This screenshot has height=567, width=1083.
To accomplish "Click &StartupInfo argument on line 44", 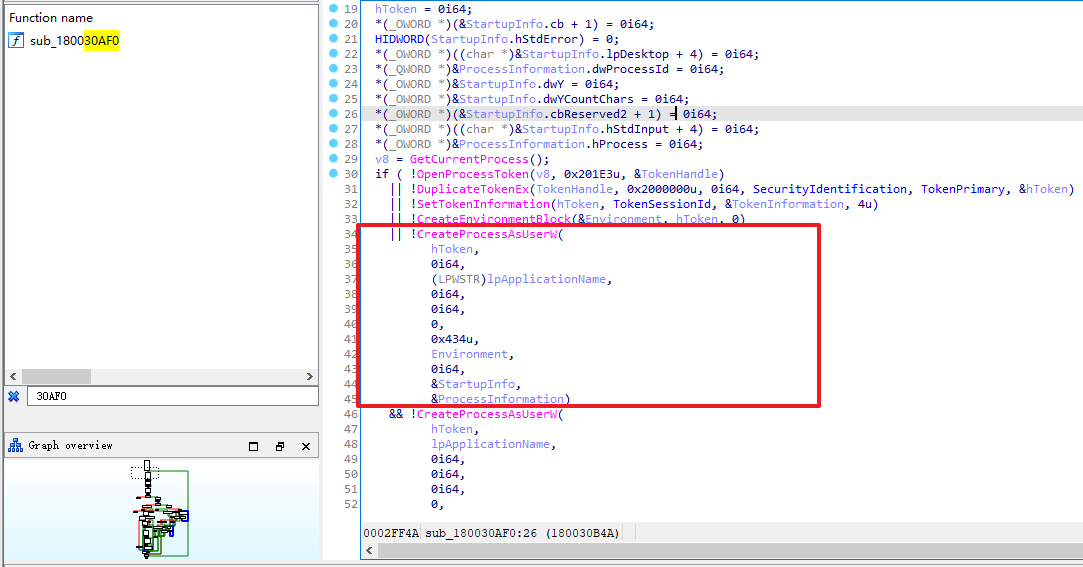I will coord(473,384).
